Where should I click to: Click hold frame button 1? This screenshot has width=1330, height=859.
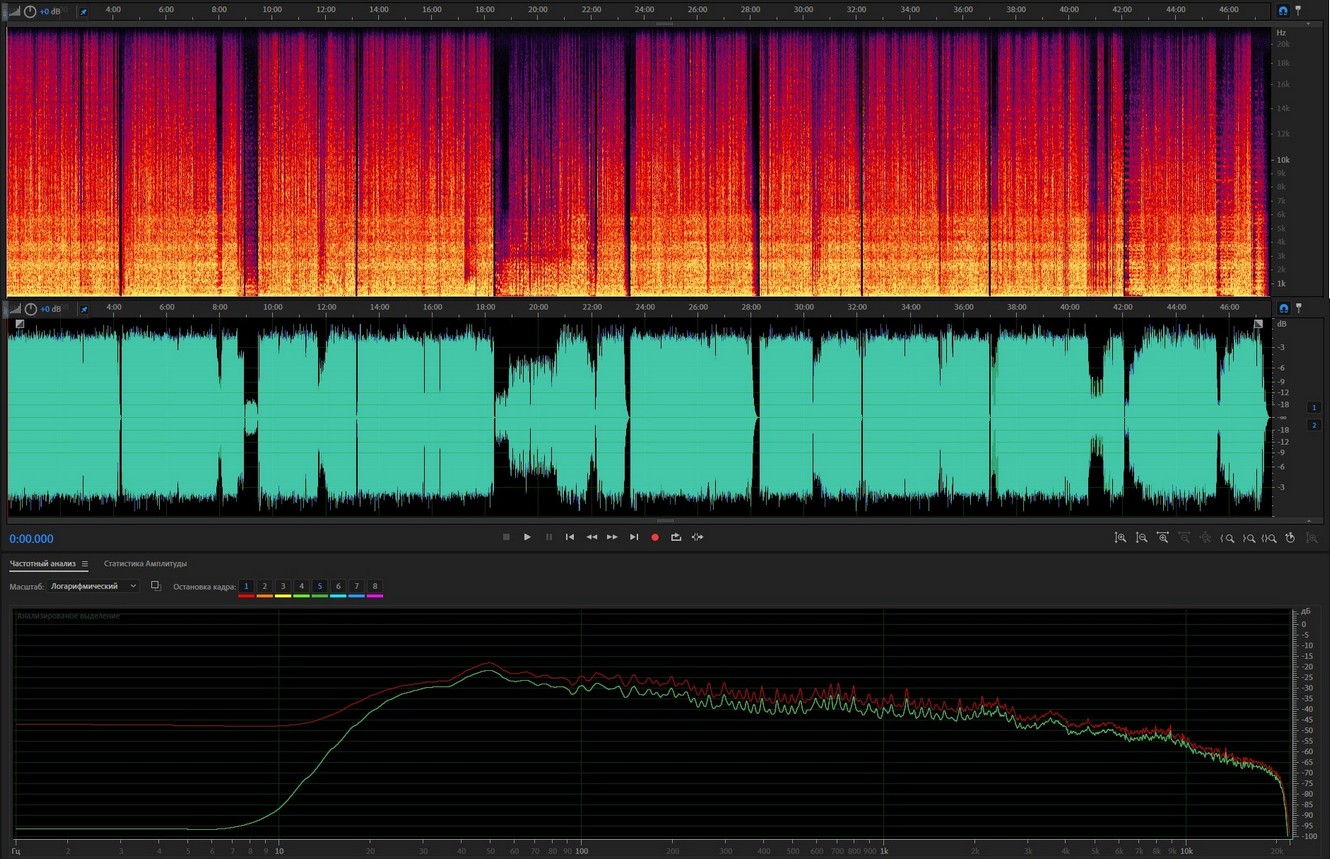point(246,586)
